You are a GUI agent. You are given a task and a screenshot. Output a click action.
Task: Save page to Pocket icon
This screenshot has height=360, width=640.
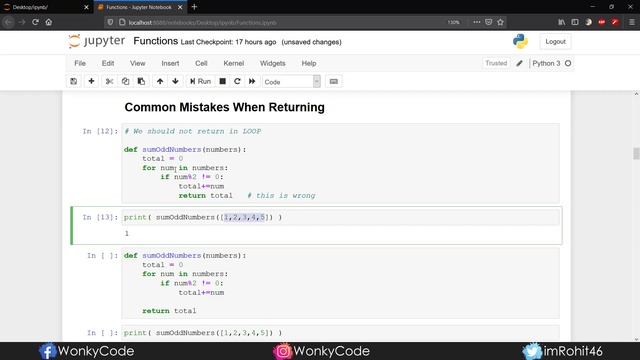(489, 22)
